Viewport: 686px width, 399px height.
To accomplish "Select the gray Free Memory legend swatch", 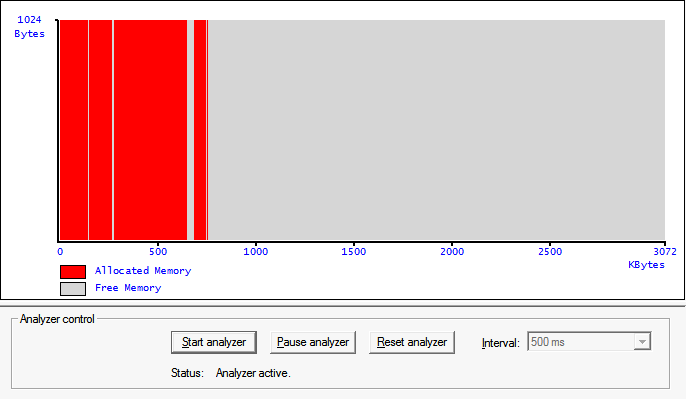I will point(73,289).
